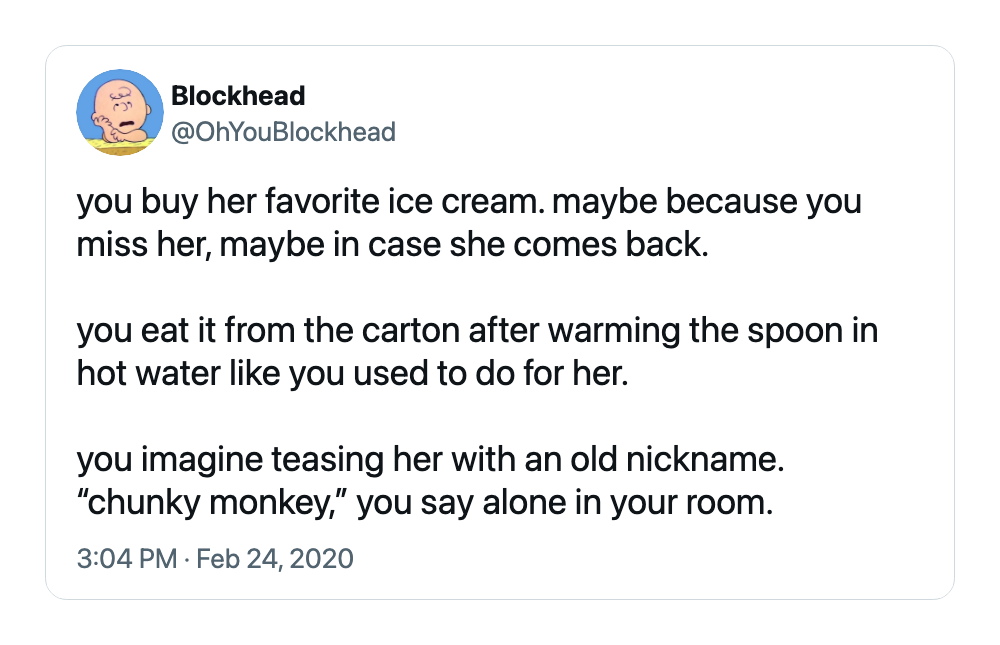Click the line "you eat it from the carton"

477,330
